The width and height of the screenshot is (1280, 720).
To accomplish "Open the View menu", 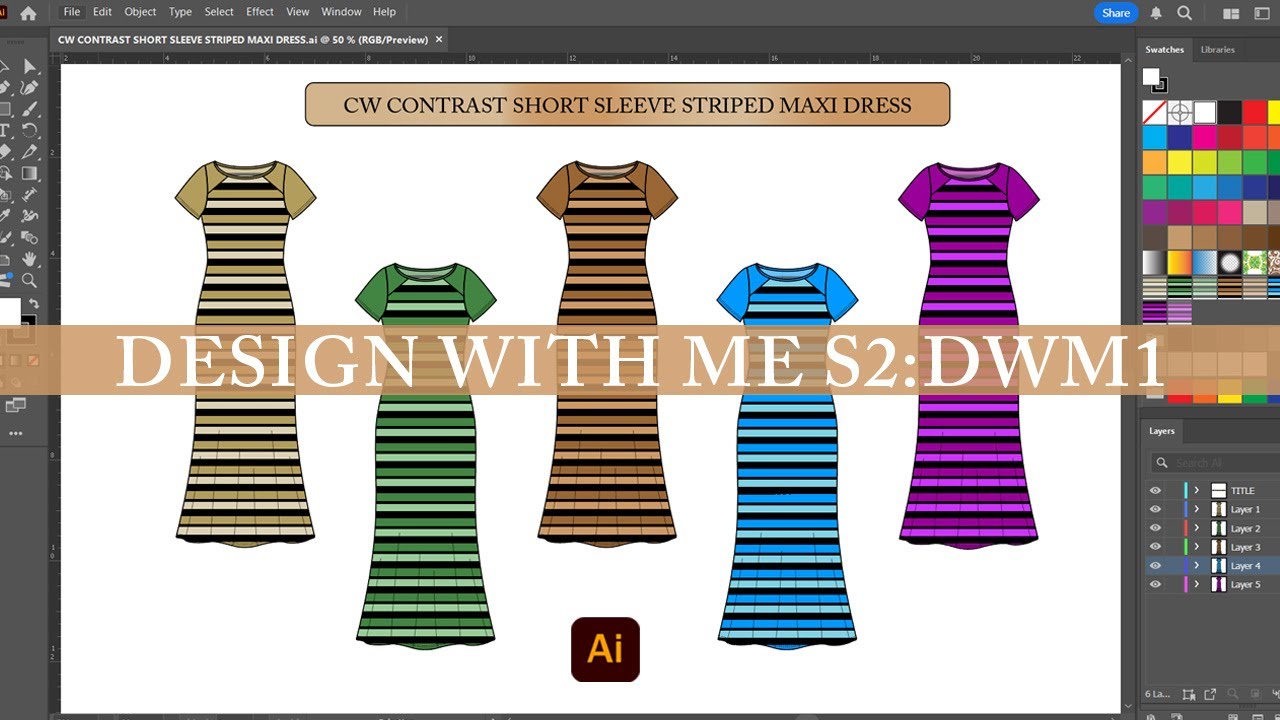I will (298, 12).
